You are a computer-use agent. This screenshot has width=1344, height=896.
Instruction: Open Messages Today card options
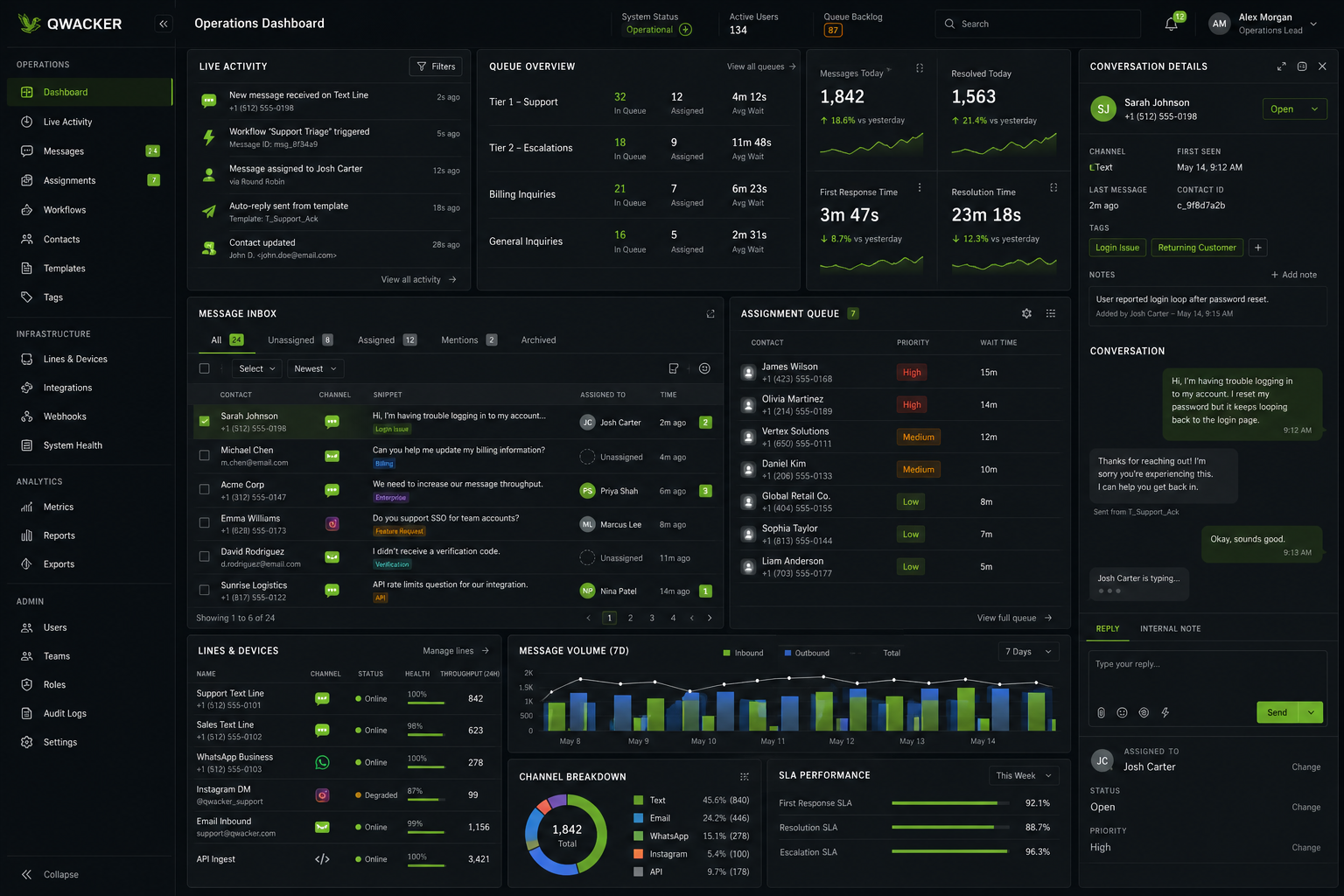tap(920, 68)
